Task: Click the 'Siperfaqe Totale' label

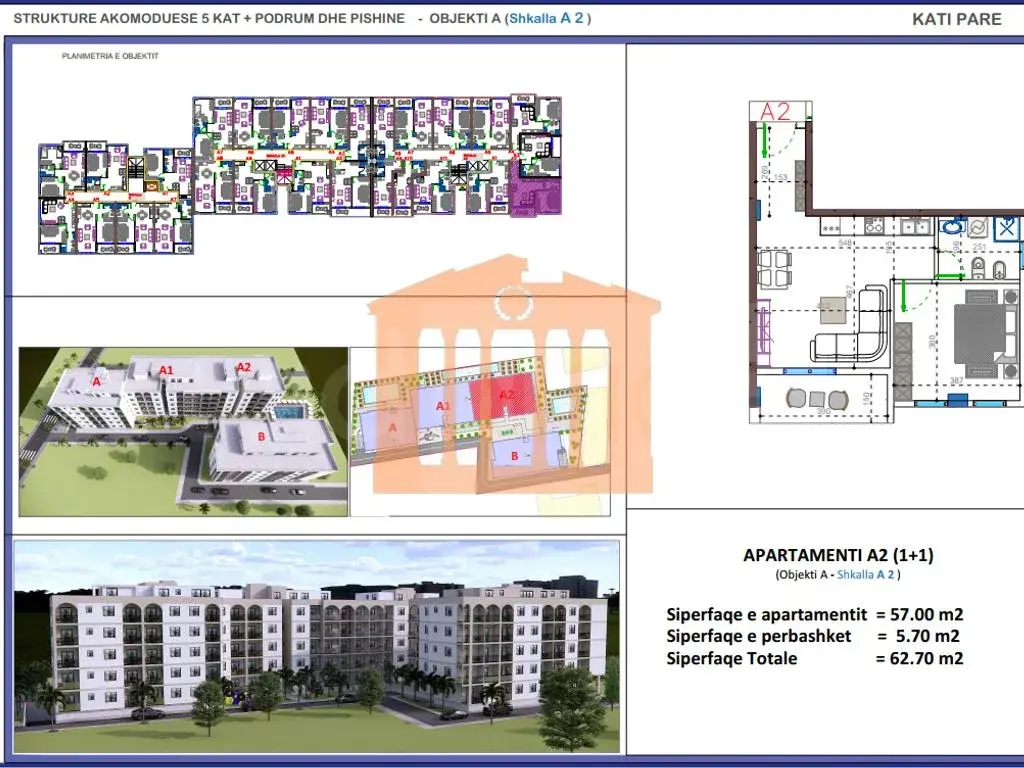Action: click(x=731, y=658)
